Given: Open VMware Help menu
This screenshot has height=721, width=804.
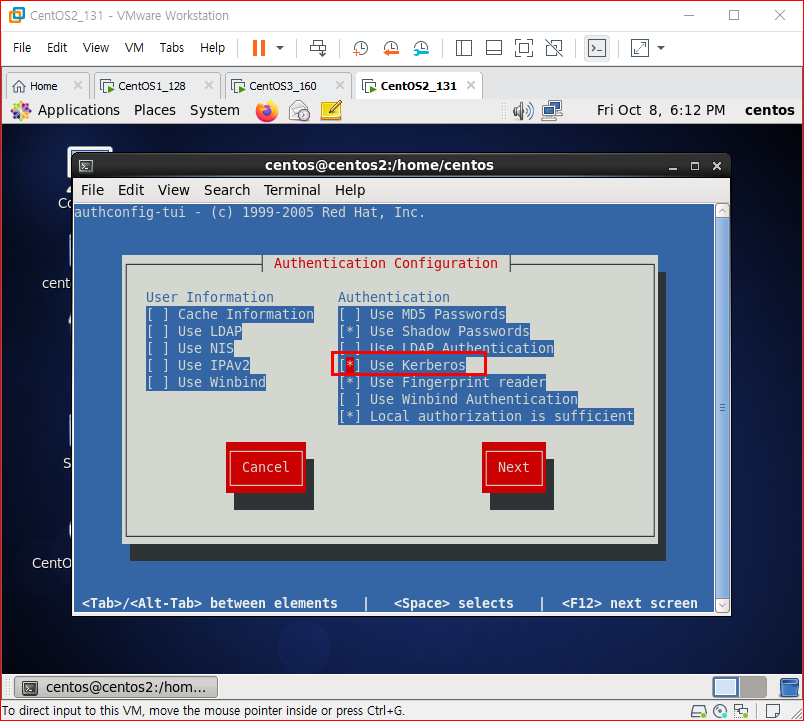Looking at the screenshot, I should point(212,48).
